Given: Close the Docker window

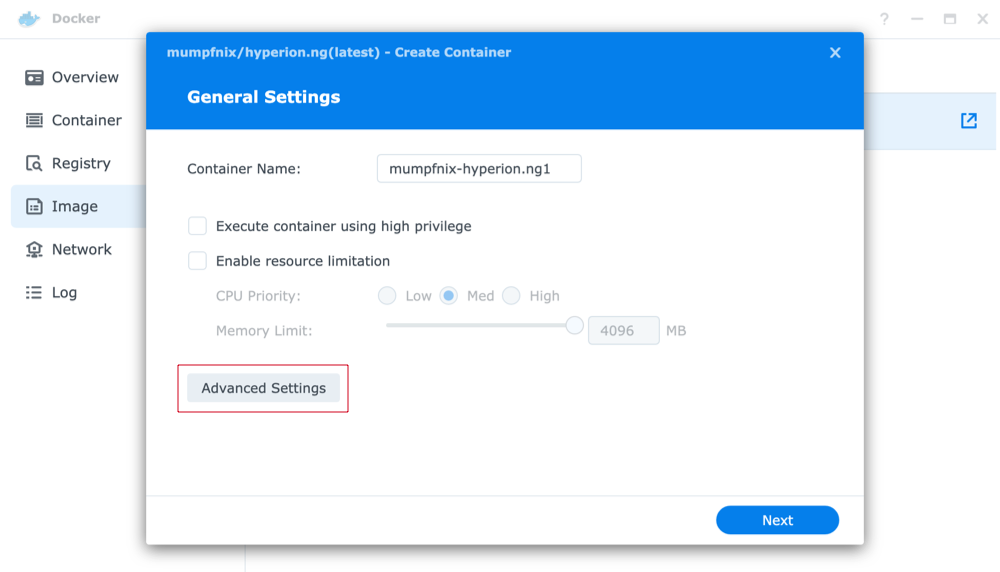Looking at the screenshot, I should (x=983, y=19).
